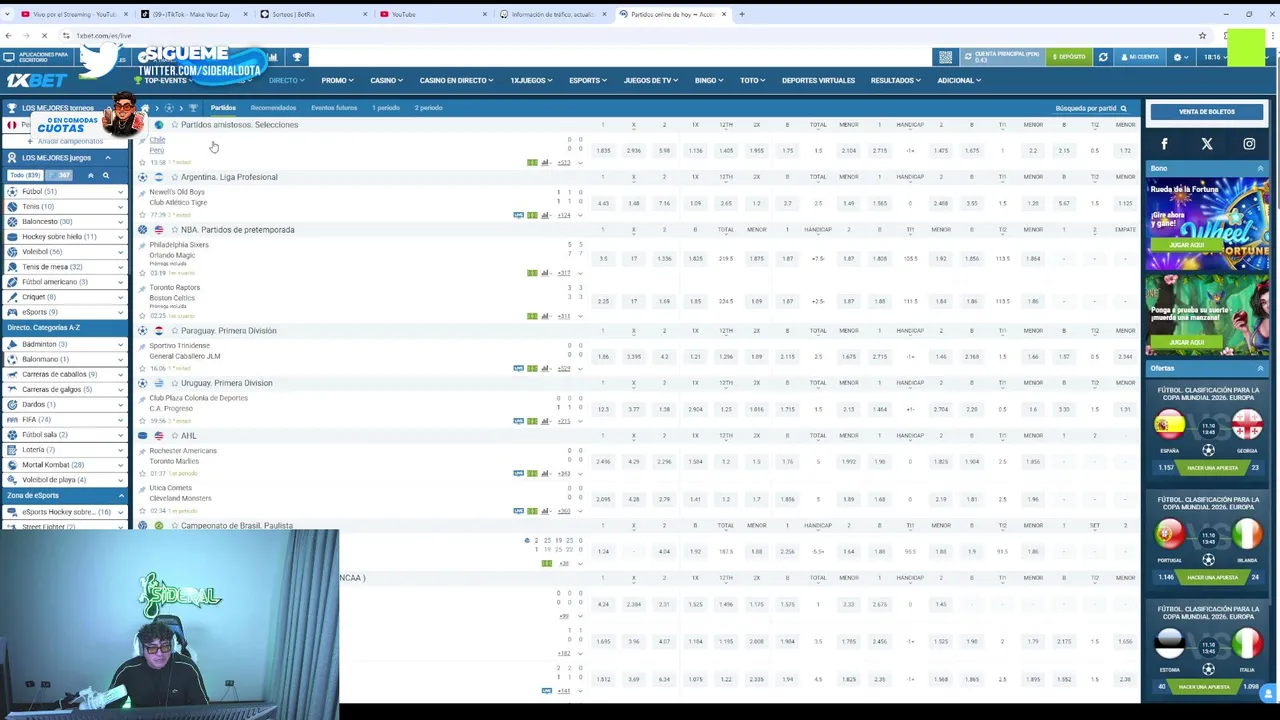
Task: Click the home icon in the breadcrumb bar
Action: tap(145, 108)
